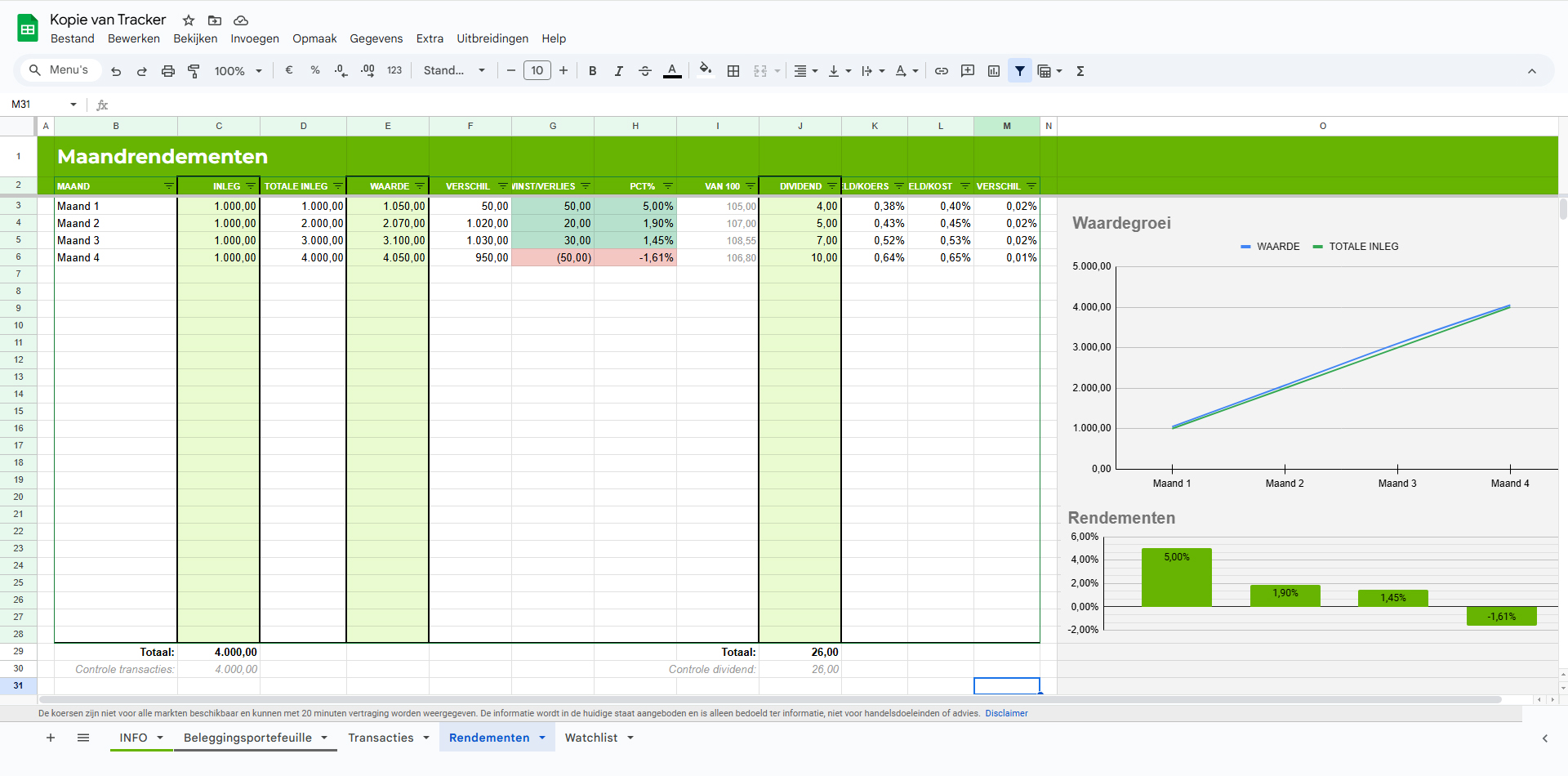Select the paint format roller icon
Image resolution: width=1568 pixels, height=776 pixels.
click(194, 71)
